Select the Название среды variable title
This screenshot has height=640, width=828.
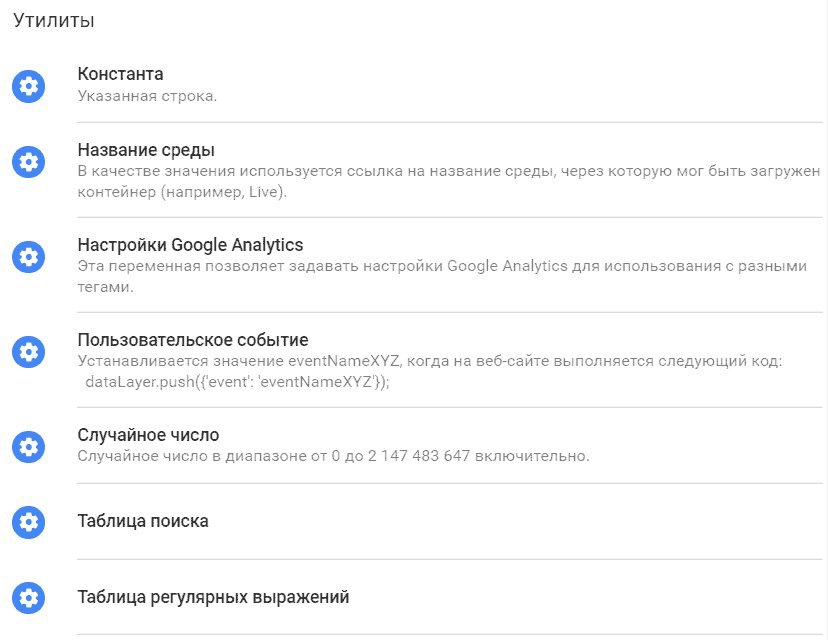tap(146, 150)
